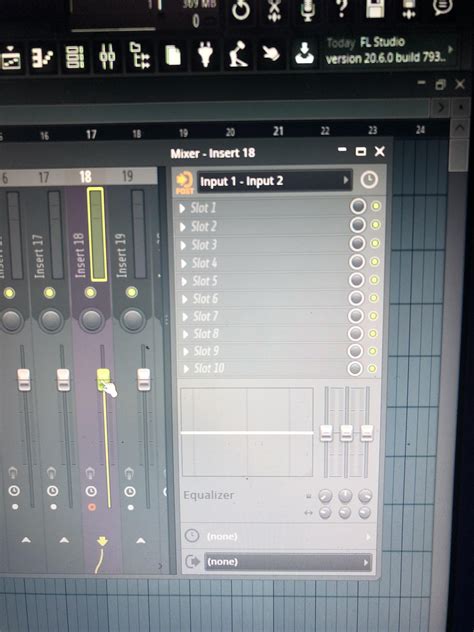Screen dimensions: 474x632
Task: Click the Insert 19 volume fader handle
Action: [144, 379]
